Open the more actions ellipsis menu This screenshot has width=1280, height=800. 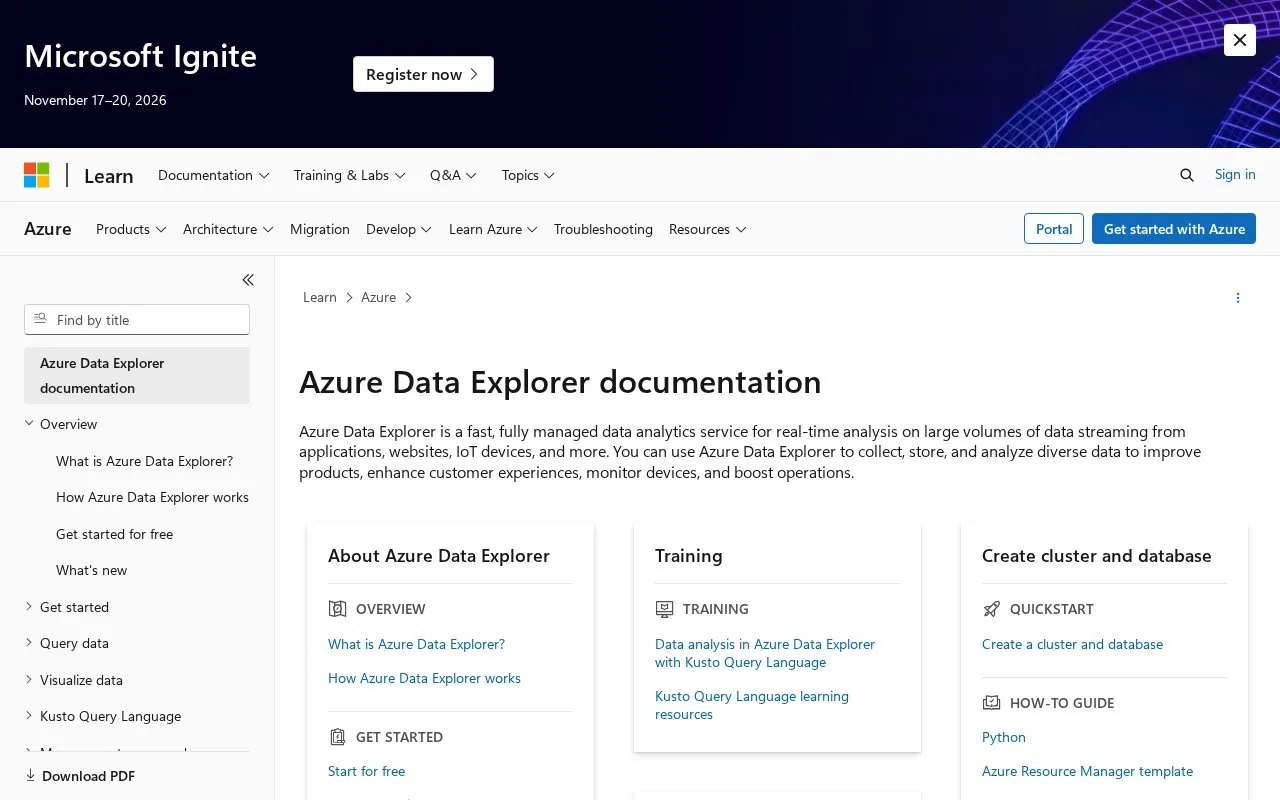[x=1238, y=298]
